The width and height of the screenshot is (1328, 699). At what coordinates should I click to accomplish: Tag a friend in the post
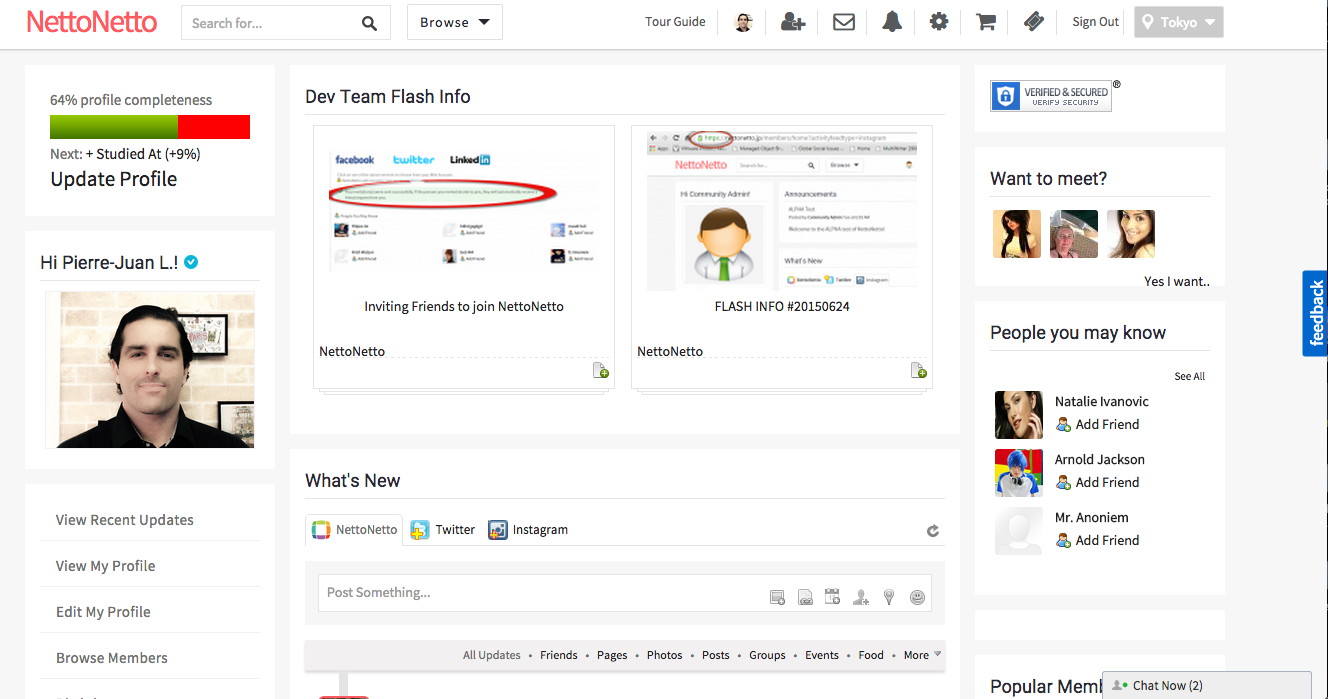(861, 598)
